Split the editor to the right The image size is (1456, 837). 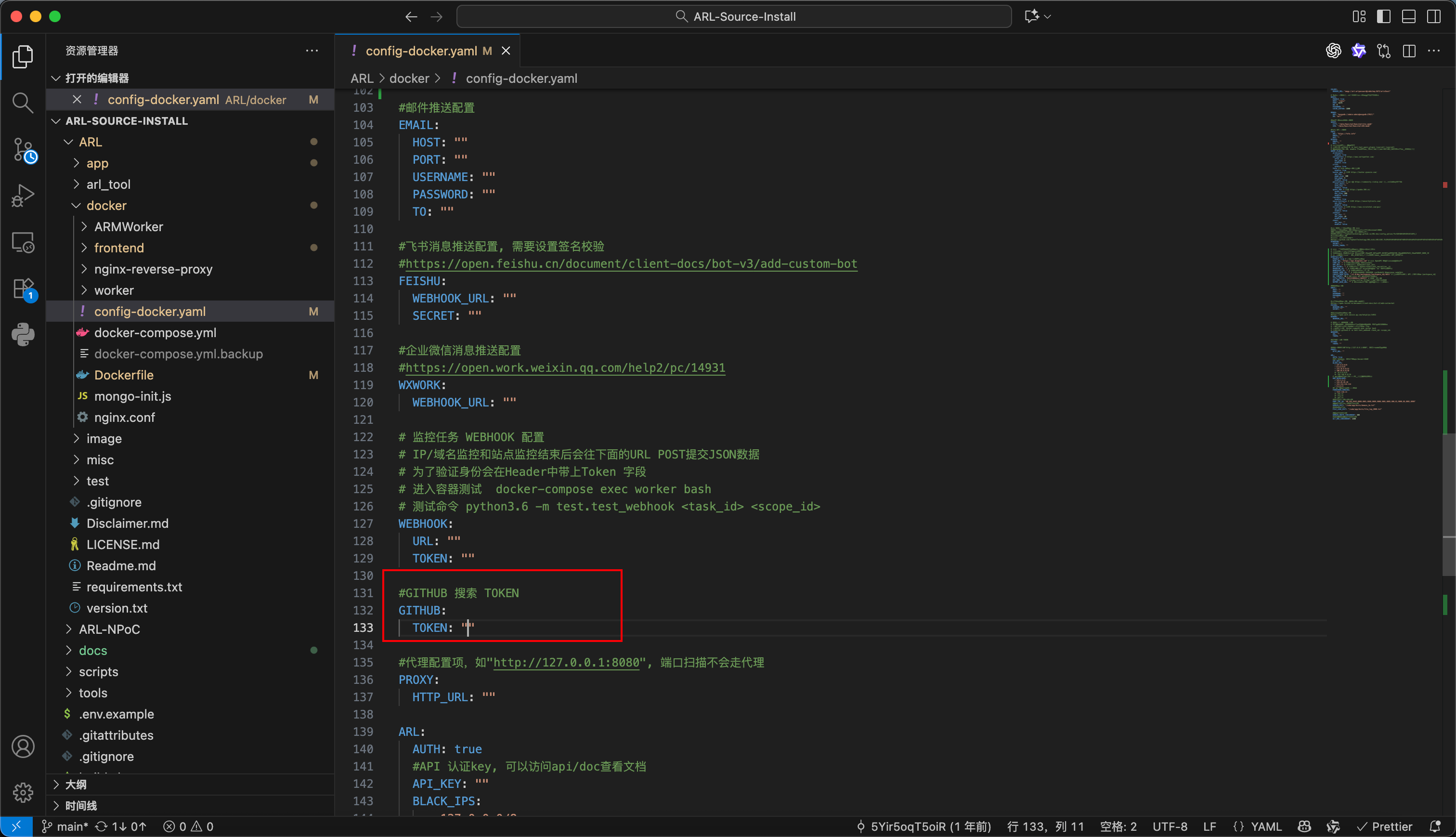click(1409, 51)
